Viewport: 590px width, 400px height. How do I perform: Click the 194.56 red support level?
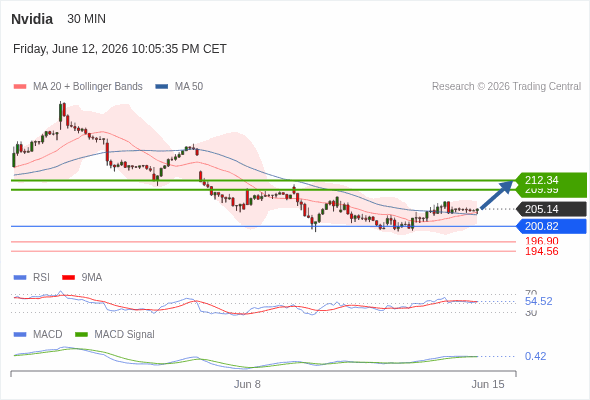(541, 251)
